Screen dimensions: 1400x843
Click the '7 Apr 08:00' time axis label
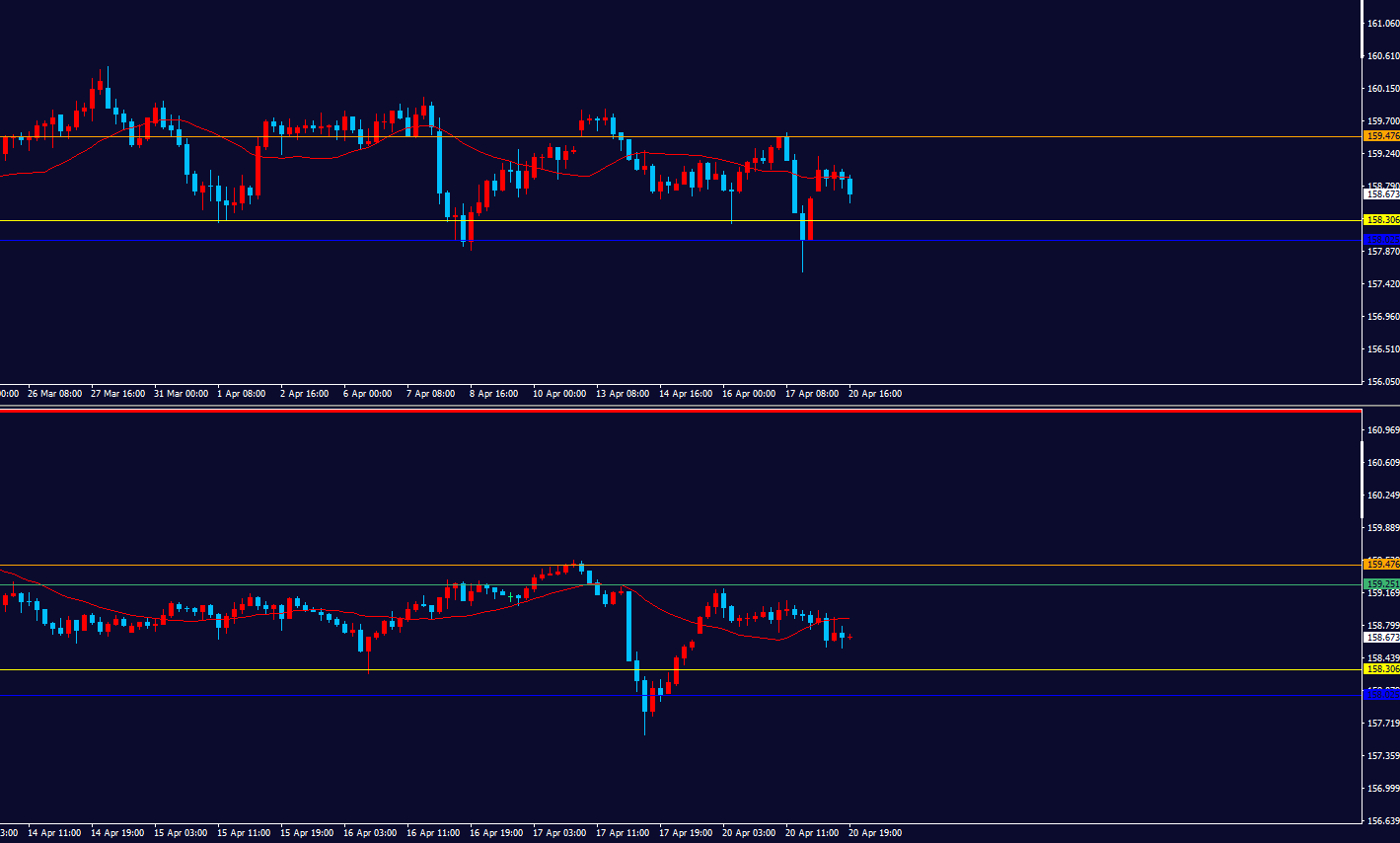click(x=430, y=394)
